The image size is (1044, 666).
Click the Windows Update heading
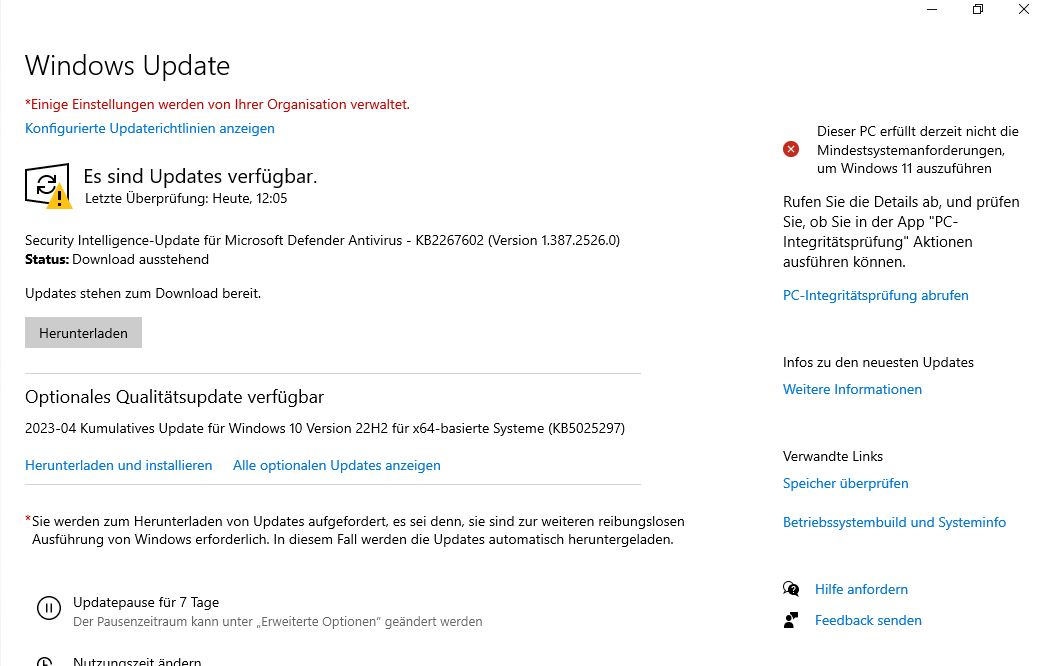(x=127, y=66)
